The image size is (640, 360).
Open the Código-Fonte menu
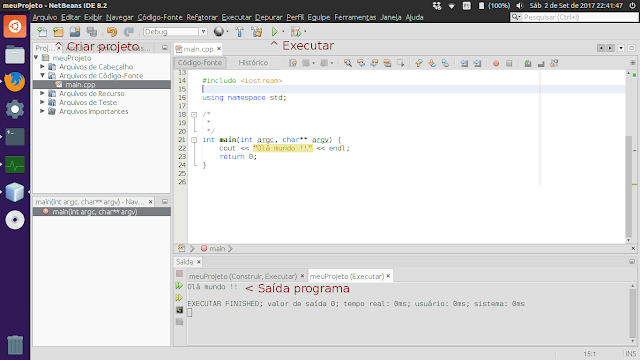160,17
